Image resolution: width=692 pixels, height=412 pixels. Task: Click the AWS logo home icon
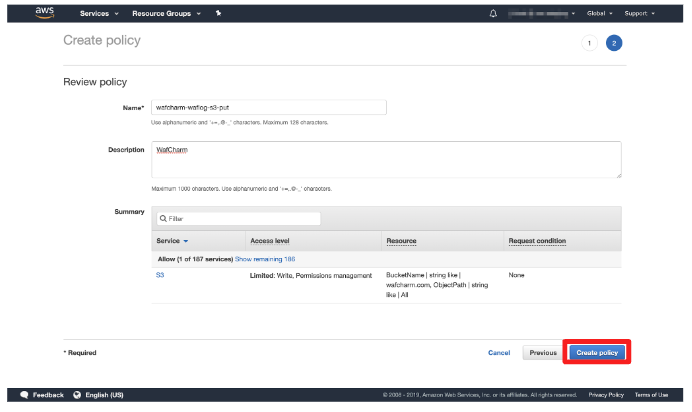click(45, 13)
